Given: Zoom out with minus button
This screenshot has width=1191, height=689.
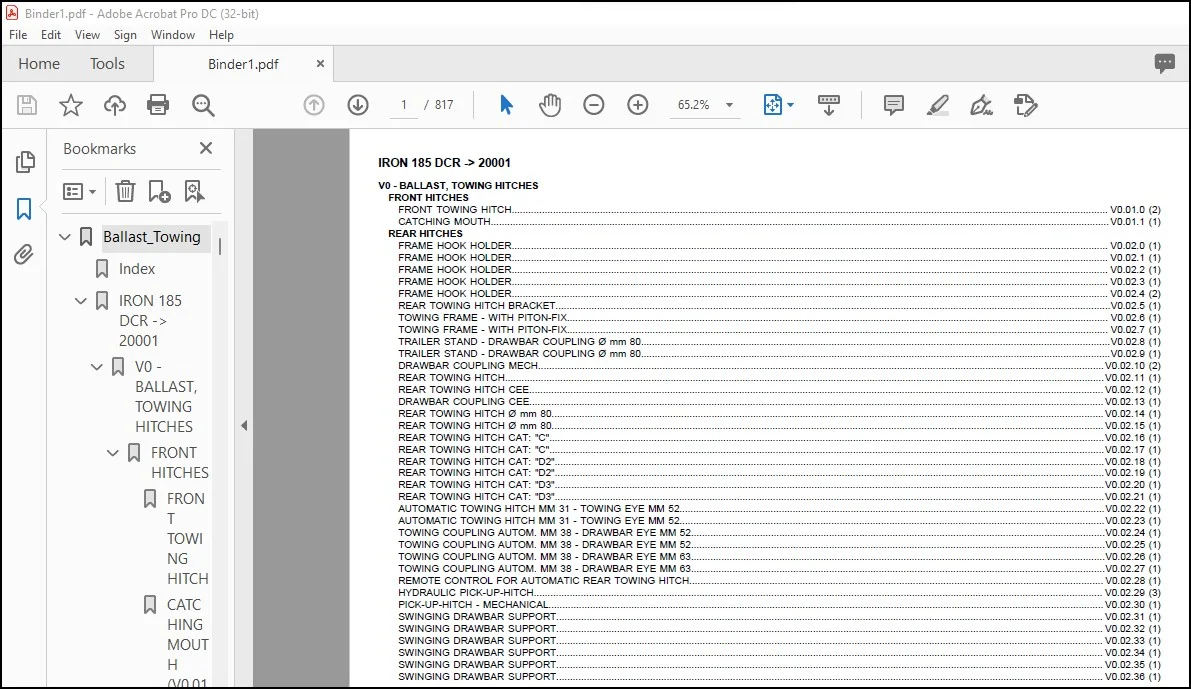Looking at the screenshot, I should point(594,105).
